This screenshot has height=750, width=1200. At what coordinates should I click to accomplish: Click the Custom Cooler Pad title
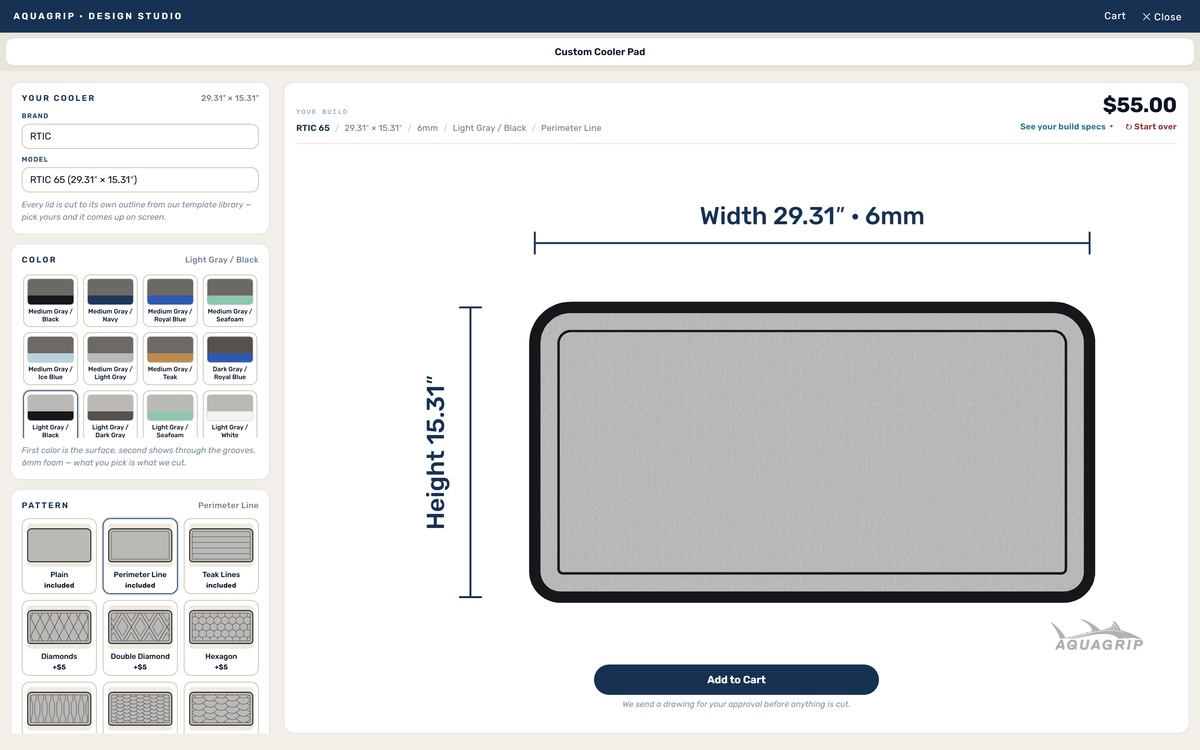point(600,52)
